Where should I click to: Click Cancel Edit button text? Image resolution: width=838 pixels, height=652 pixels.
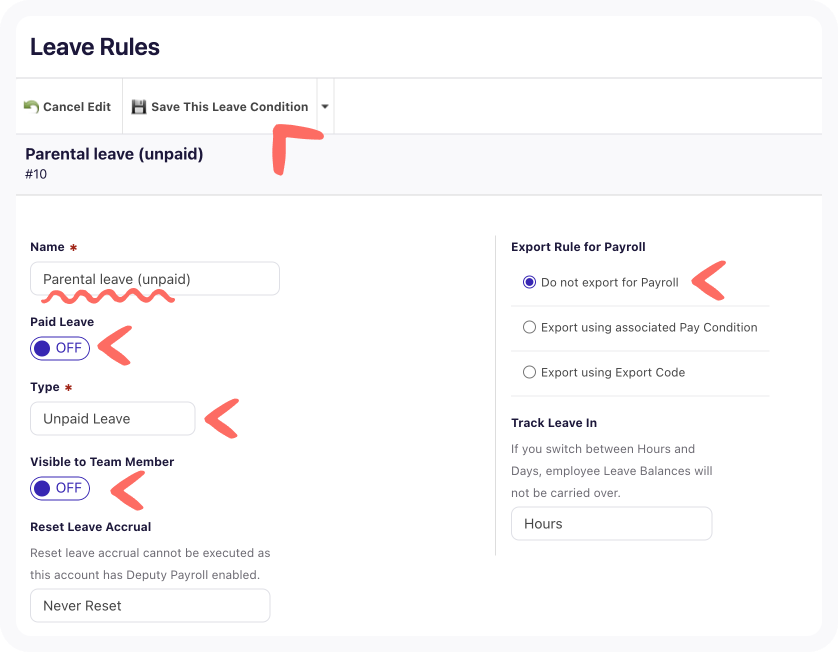tap(77, 107)
